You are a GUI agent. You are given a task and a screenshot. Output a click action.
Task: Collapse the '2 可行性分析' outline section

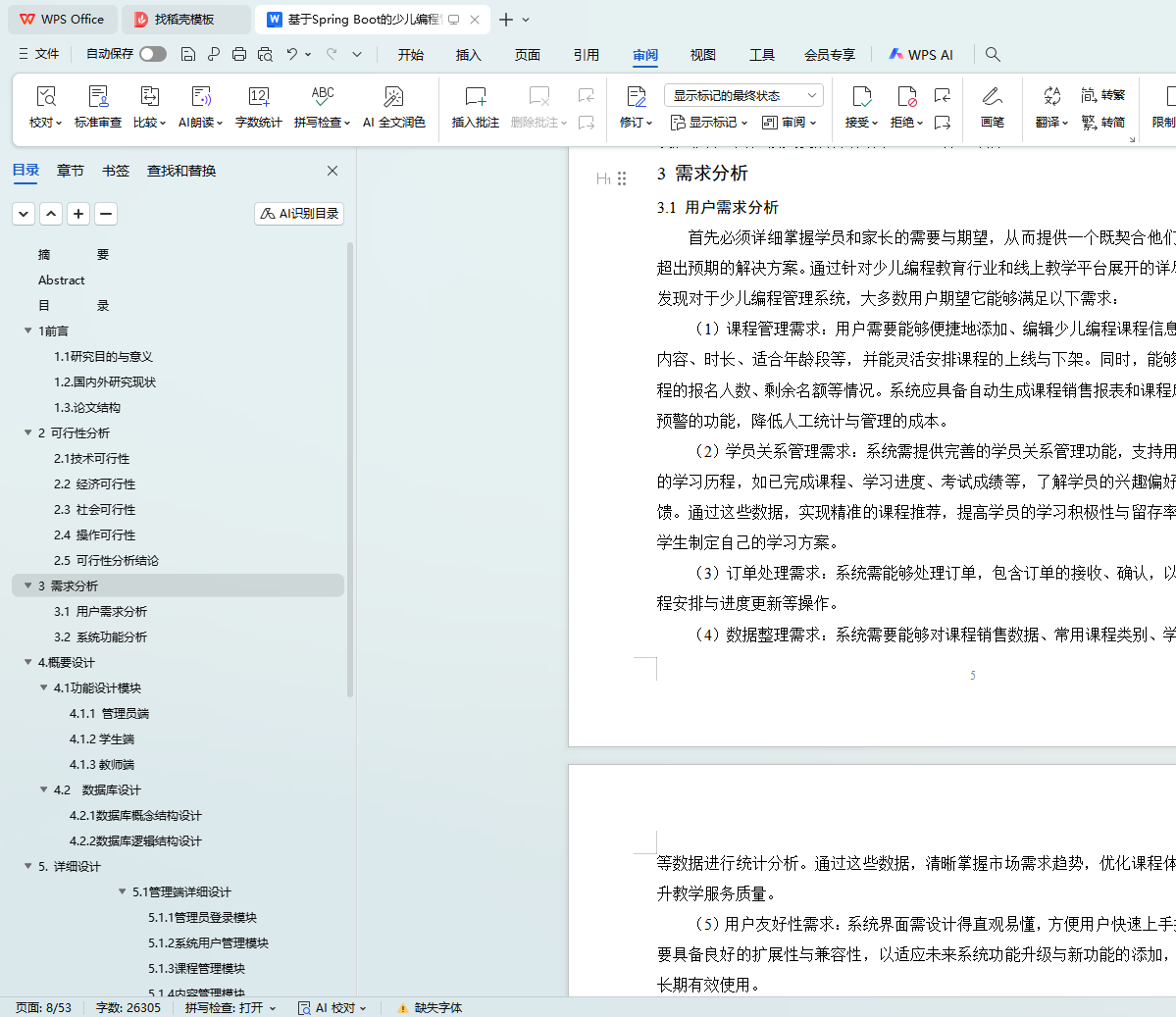[28, 432]
